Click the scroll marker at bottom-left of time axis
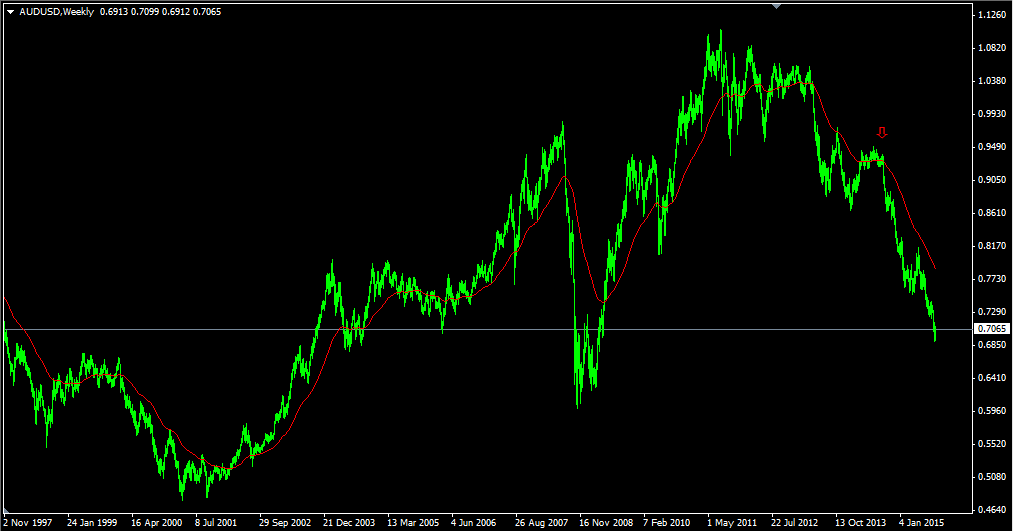The height and width of the screenshot is (531, 1013). [x=6, y=511]
